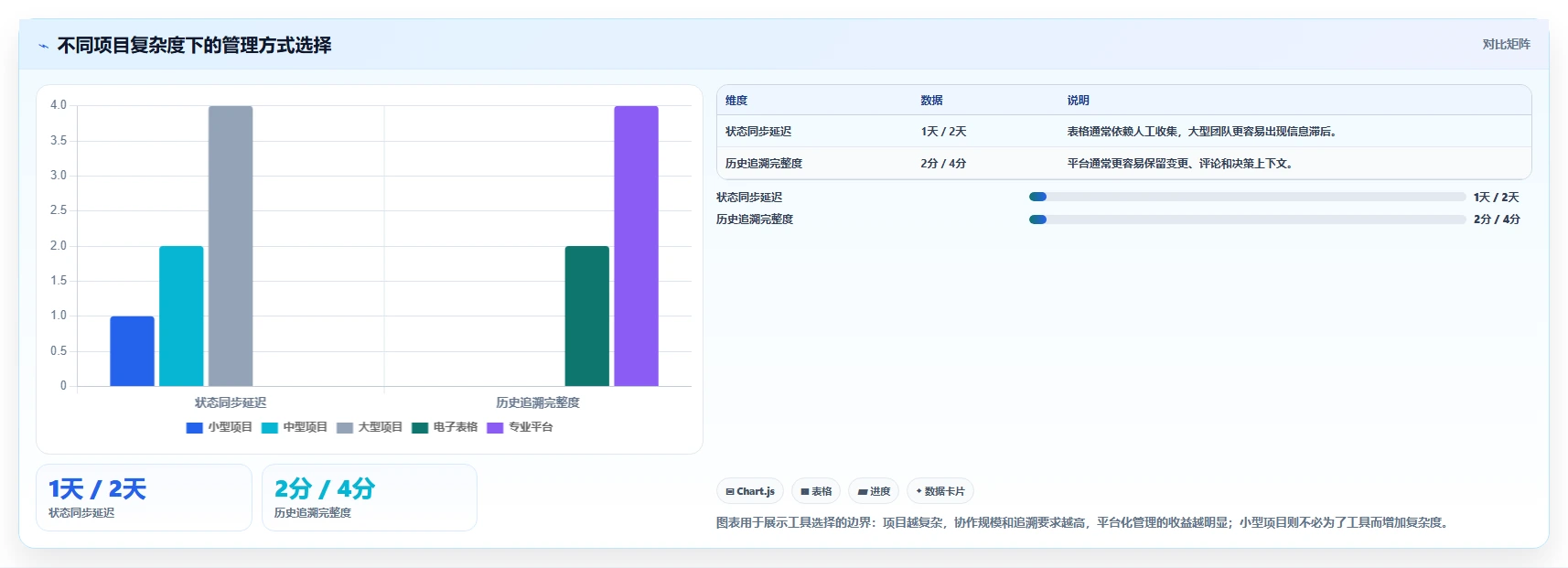Screen dimensions: 1568x568
Task: Click the cyan 中型项目 bar in the chart
Action: tap(181, 316)
